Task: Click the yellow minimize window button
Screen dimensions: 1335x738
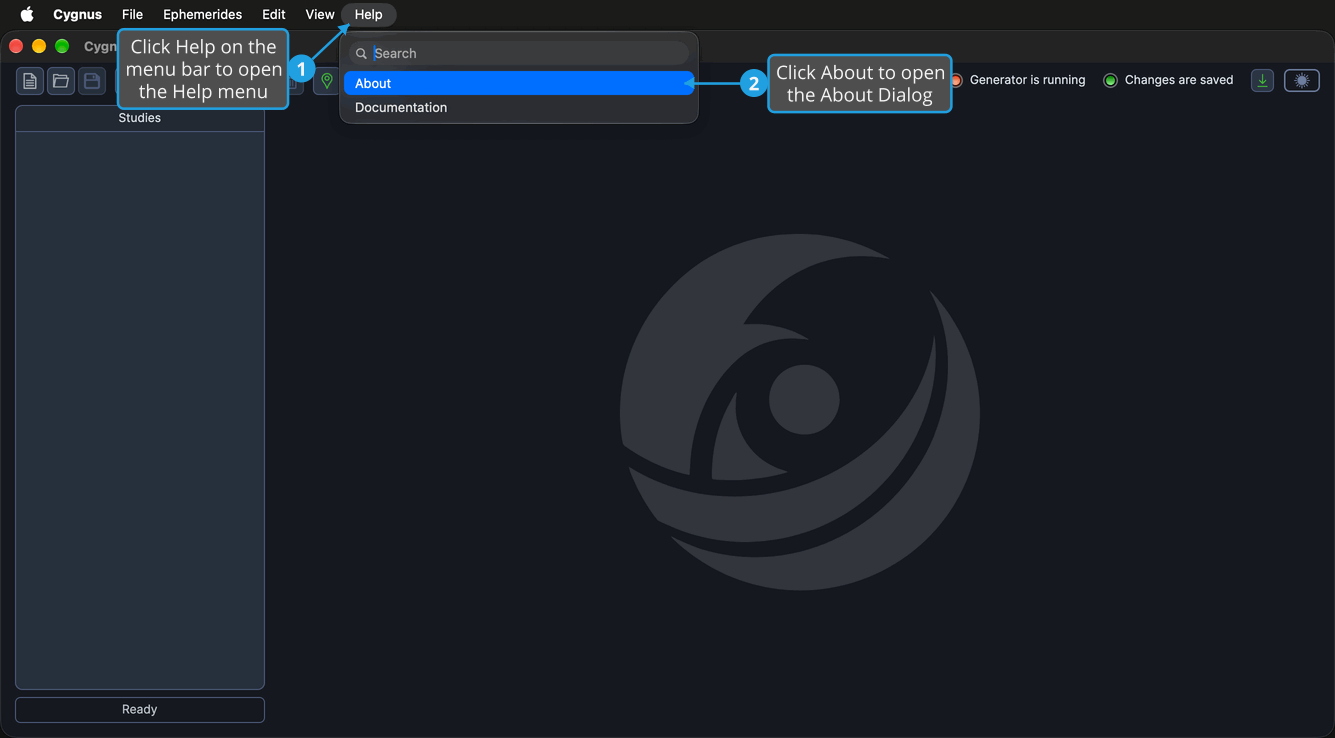Action: coord(39,46)
